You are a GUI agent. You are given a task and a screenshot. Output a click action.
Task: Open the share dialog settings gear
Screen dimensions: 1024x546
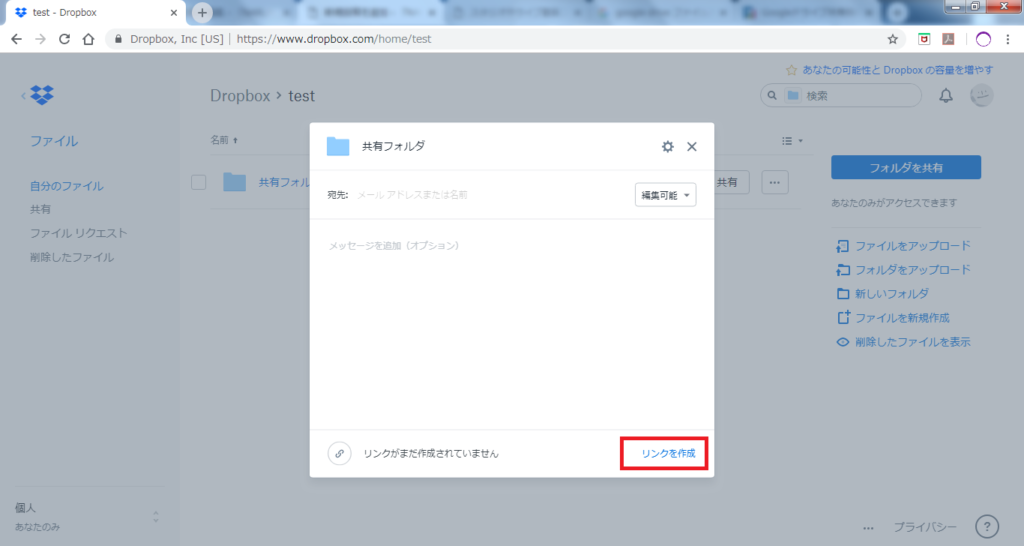pyautogui.click(x=667, y=146)
